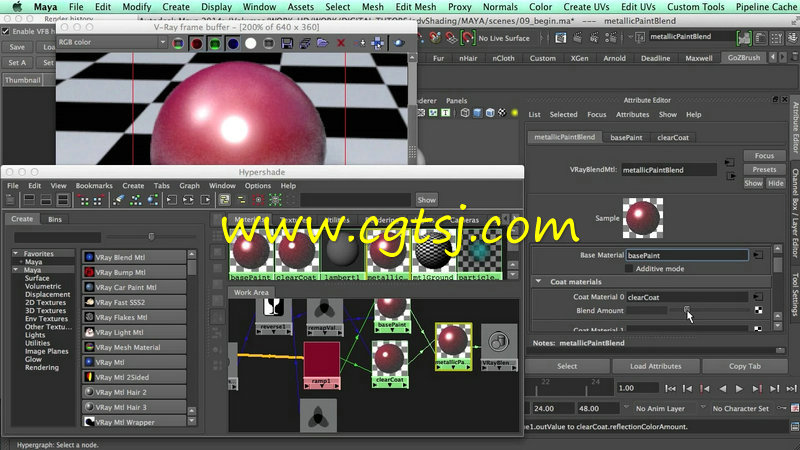Select basePaint material swatch in Hypershade
800x450 pixels.
tap(251, 255)
